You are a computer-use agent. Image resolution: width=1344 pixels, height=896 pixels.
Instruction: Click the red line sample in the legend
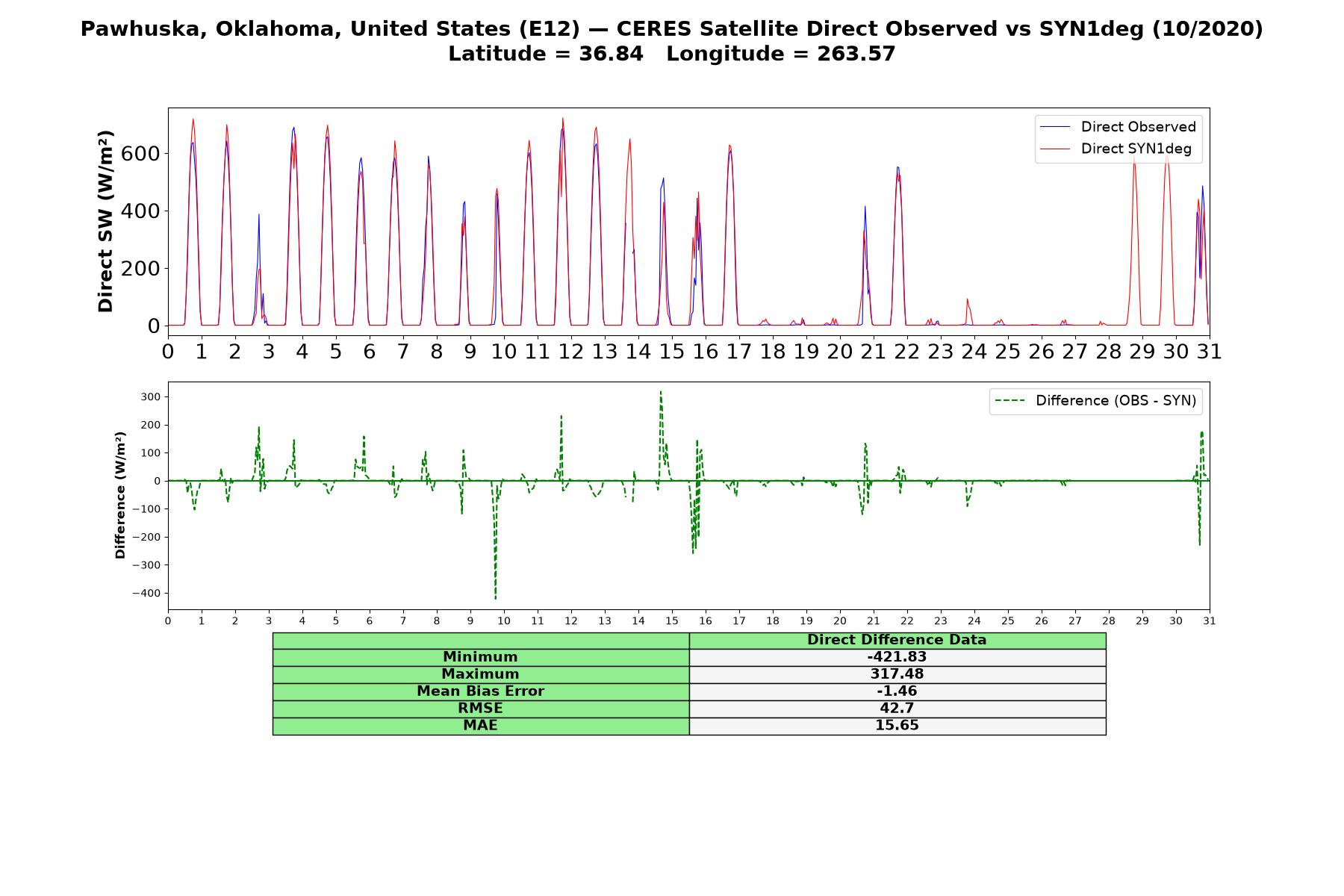1055,149
